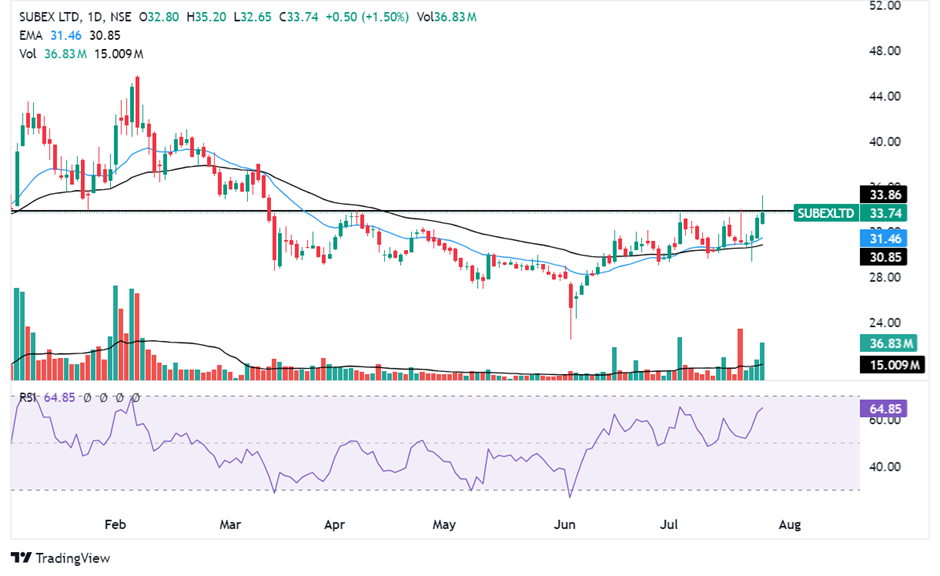Click the green 36.83M volume tag
The width and height of the screenshot is (940, 576).
coord(887,343)
